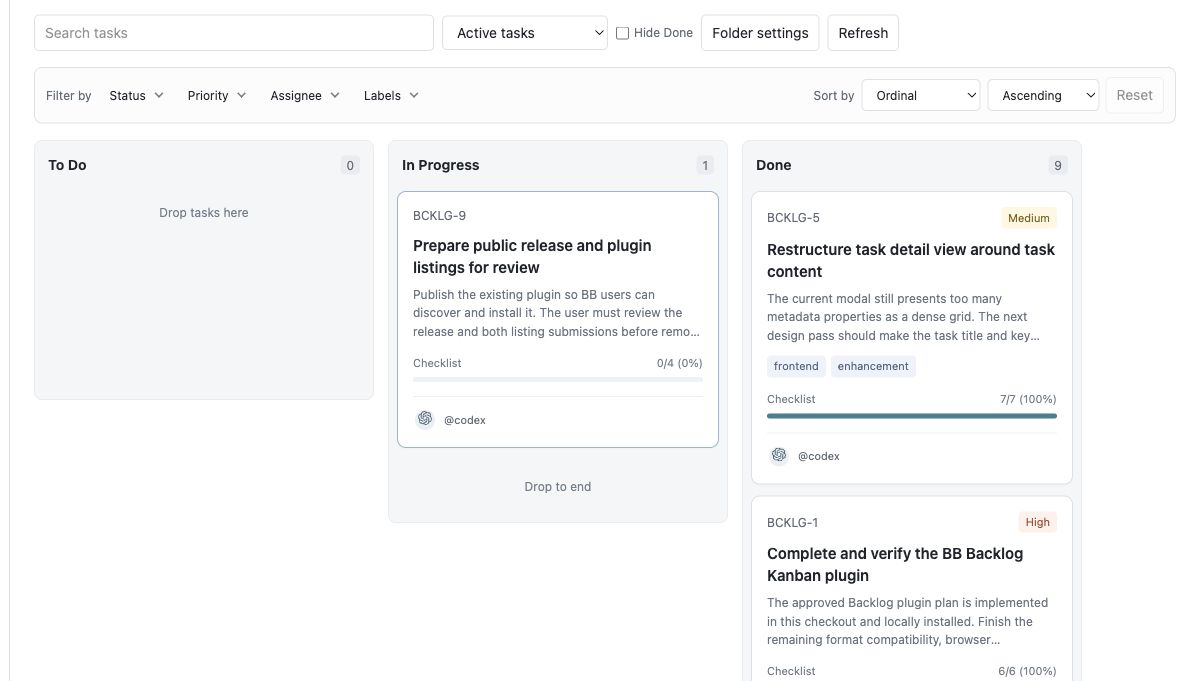Click the In Progress column header
Image resolution: width=1200 pixels, height=681 pixels.
pyautogui.click(x=440, y=165)
